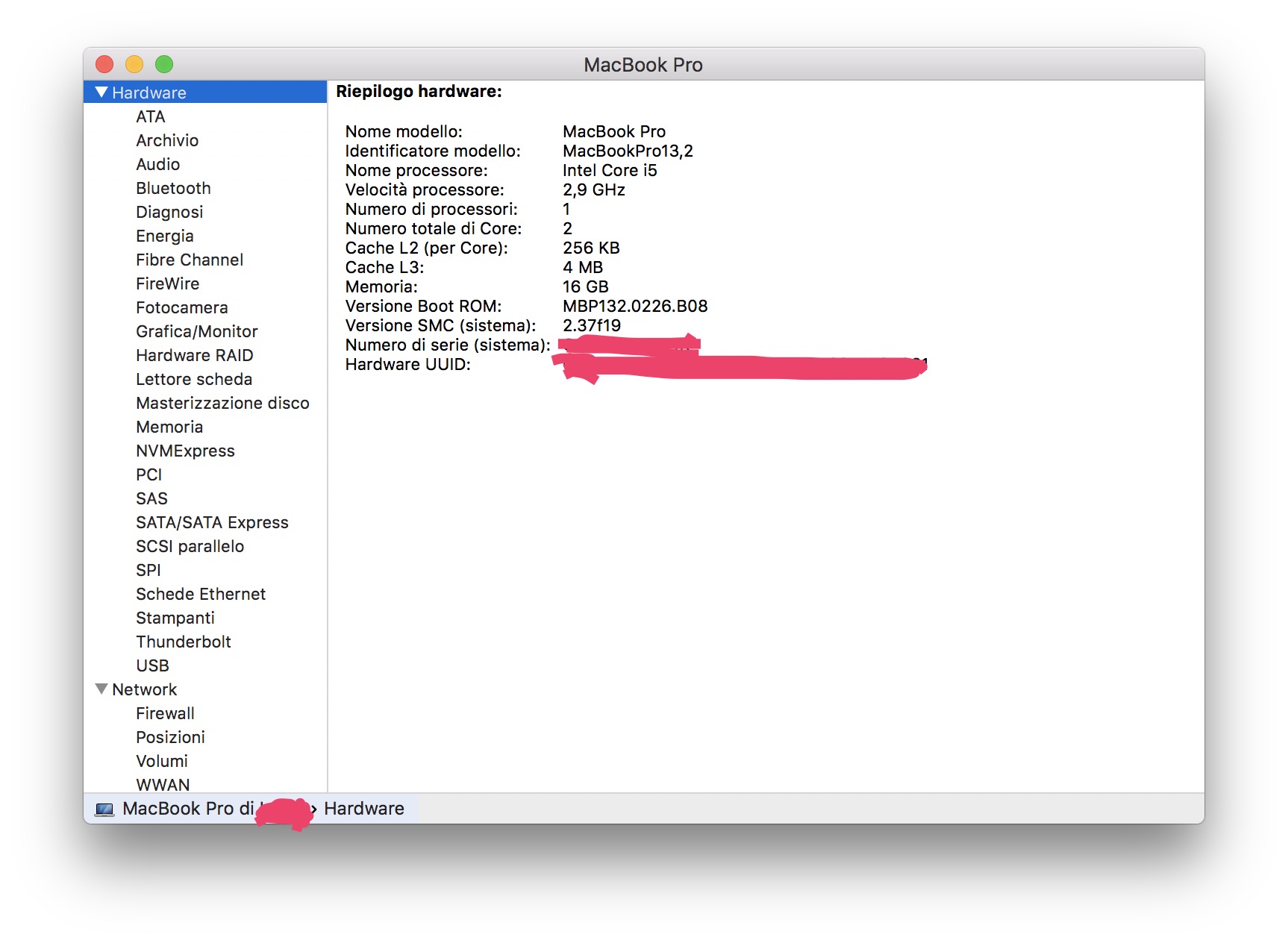The image size is (1288, 943).
Task: Click the L3 cache value 4 MB
Action: click(583, 267)
